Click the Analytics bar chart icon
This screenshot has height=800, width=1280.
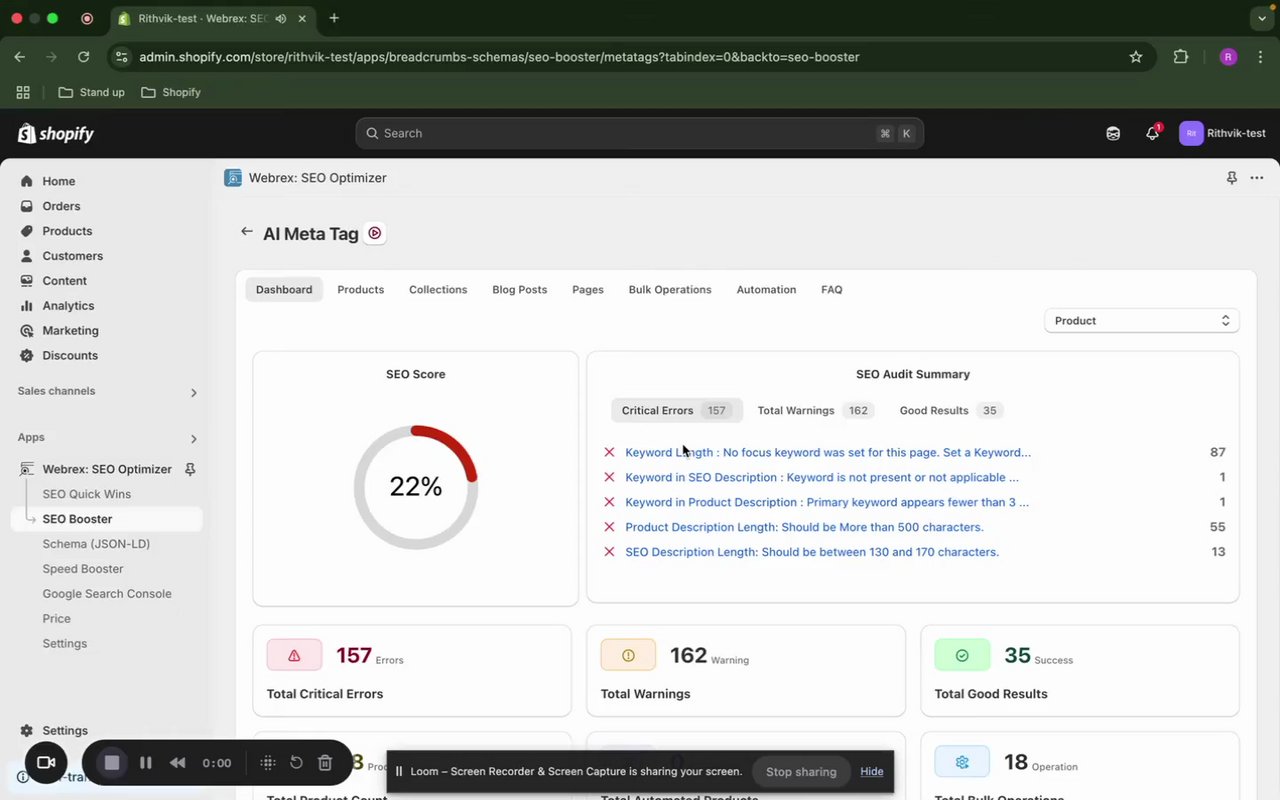27,306
